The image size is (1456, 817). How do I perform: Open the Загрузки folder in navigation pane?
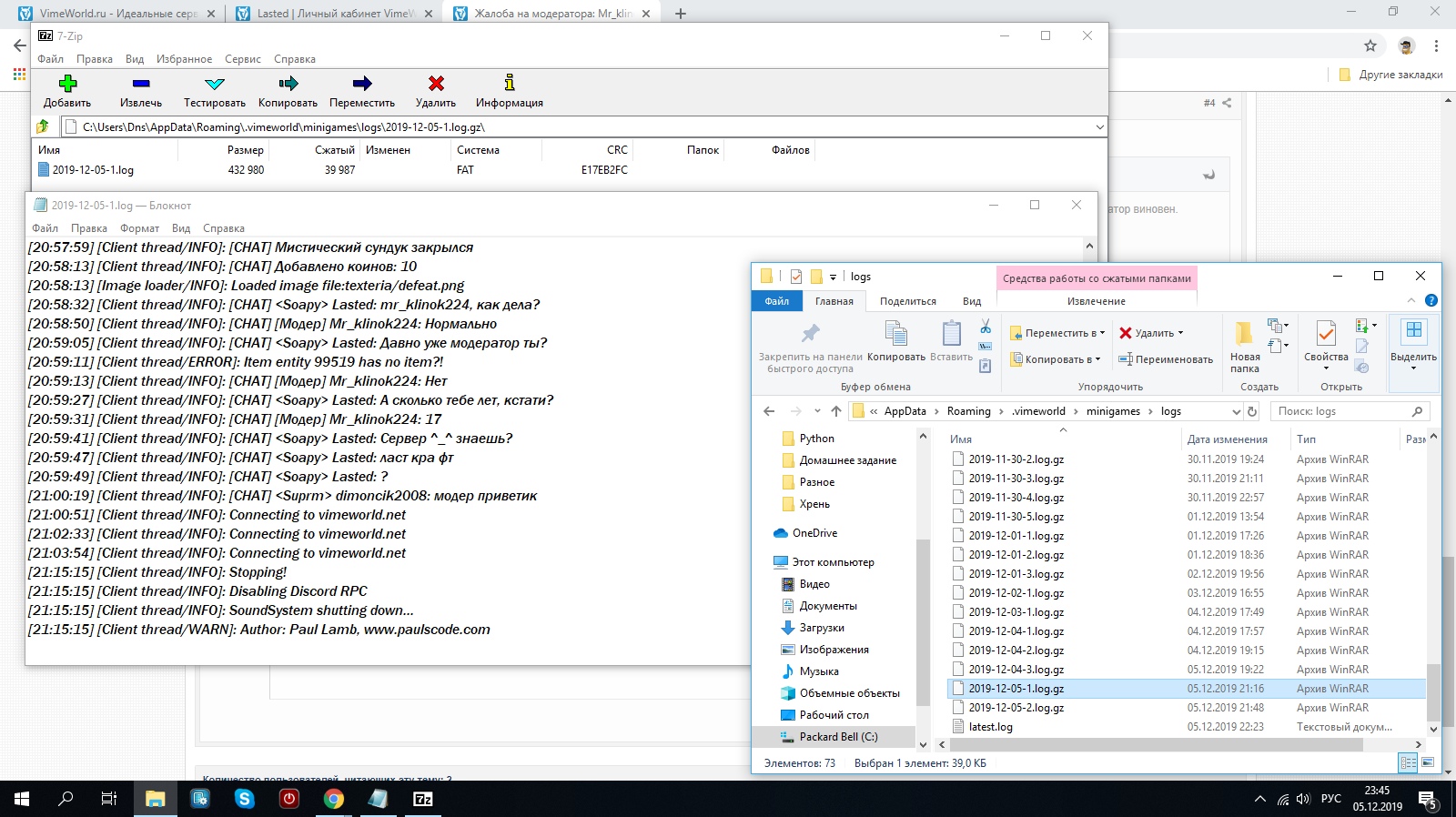point(822,628)
